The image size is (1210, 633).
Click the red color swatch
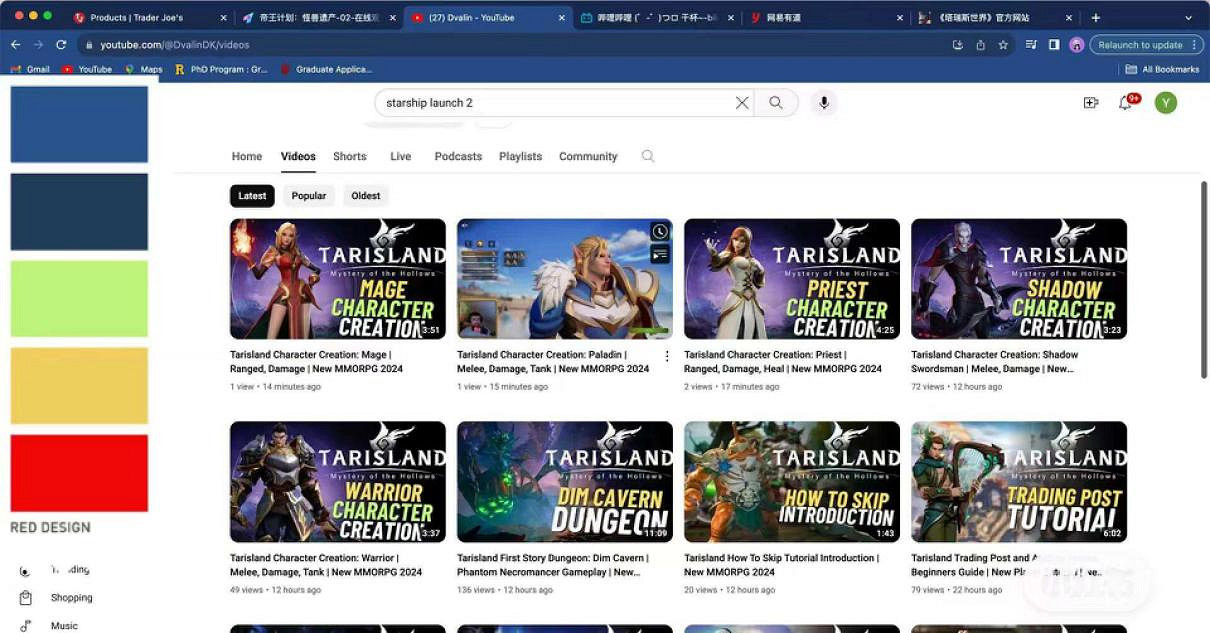(x=79, y=473)
